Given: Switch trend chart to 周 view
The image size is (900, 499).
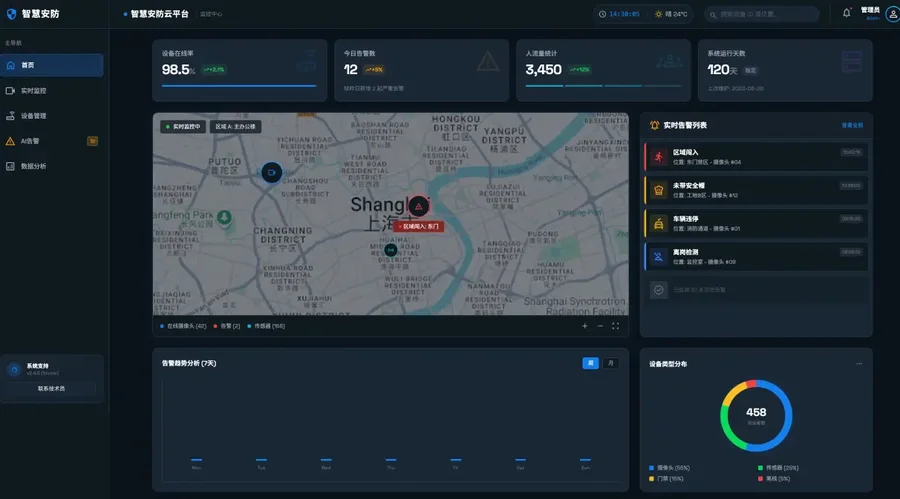Looking at the screenshot, I should click(x=590, y=363).
